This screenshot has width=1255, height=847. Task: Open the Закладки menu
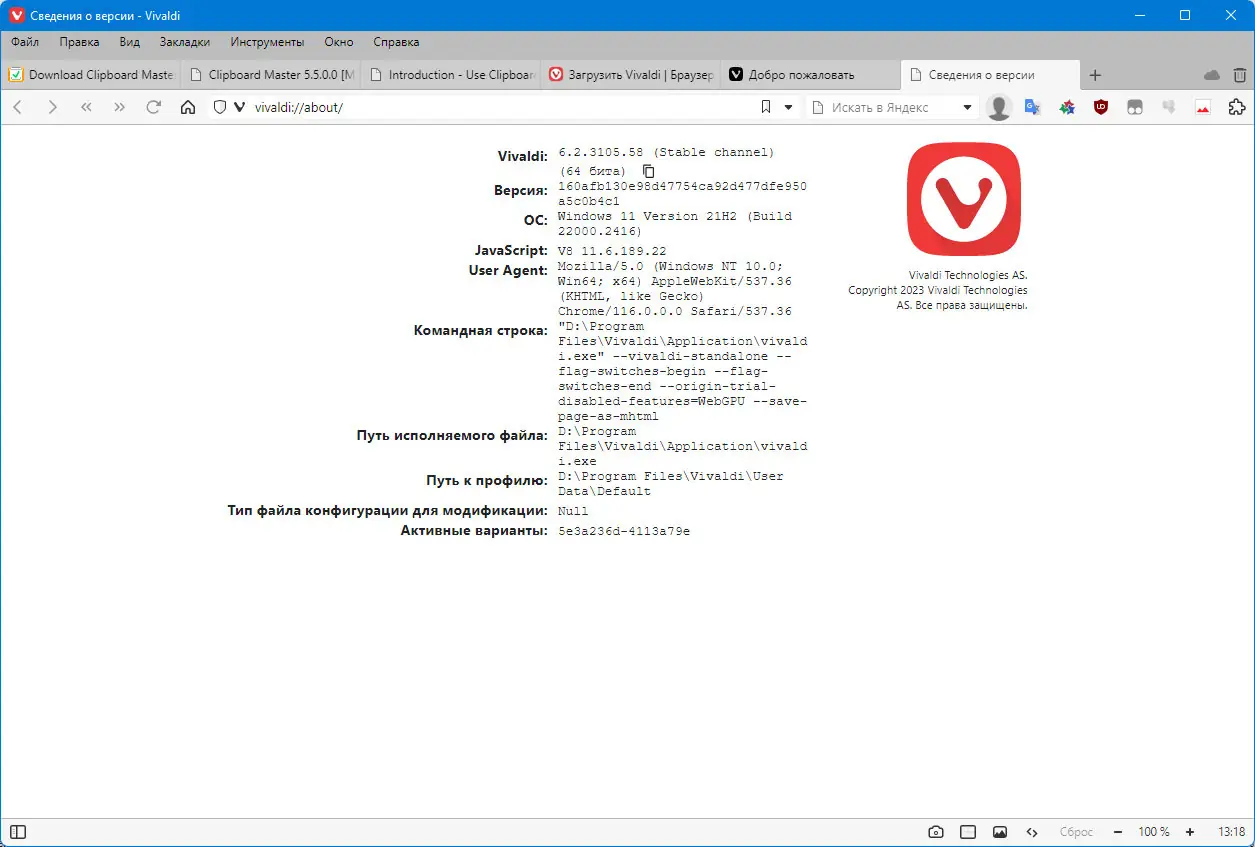coord(185,42)
